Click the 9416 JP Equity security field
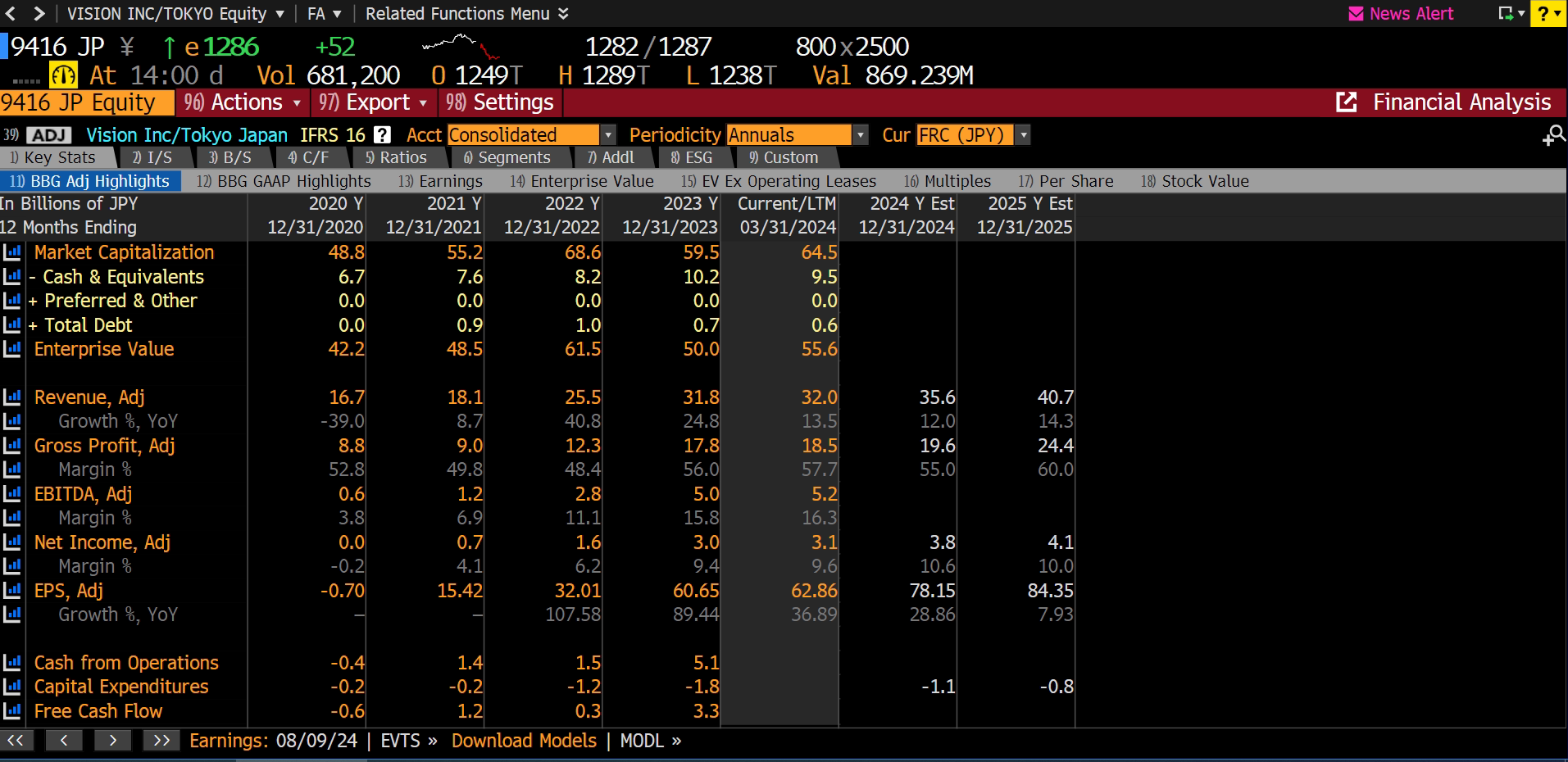 86,102
